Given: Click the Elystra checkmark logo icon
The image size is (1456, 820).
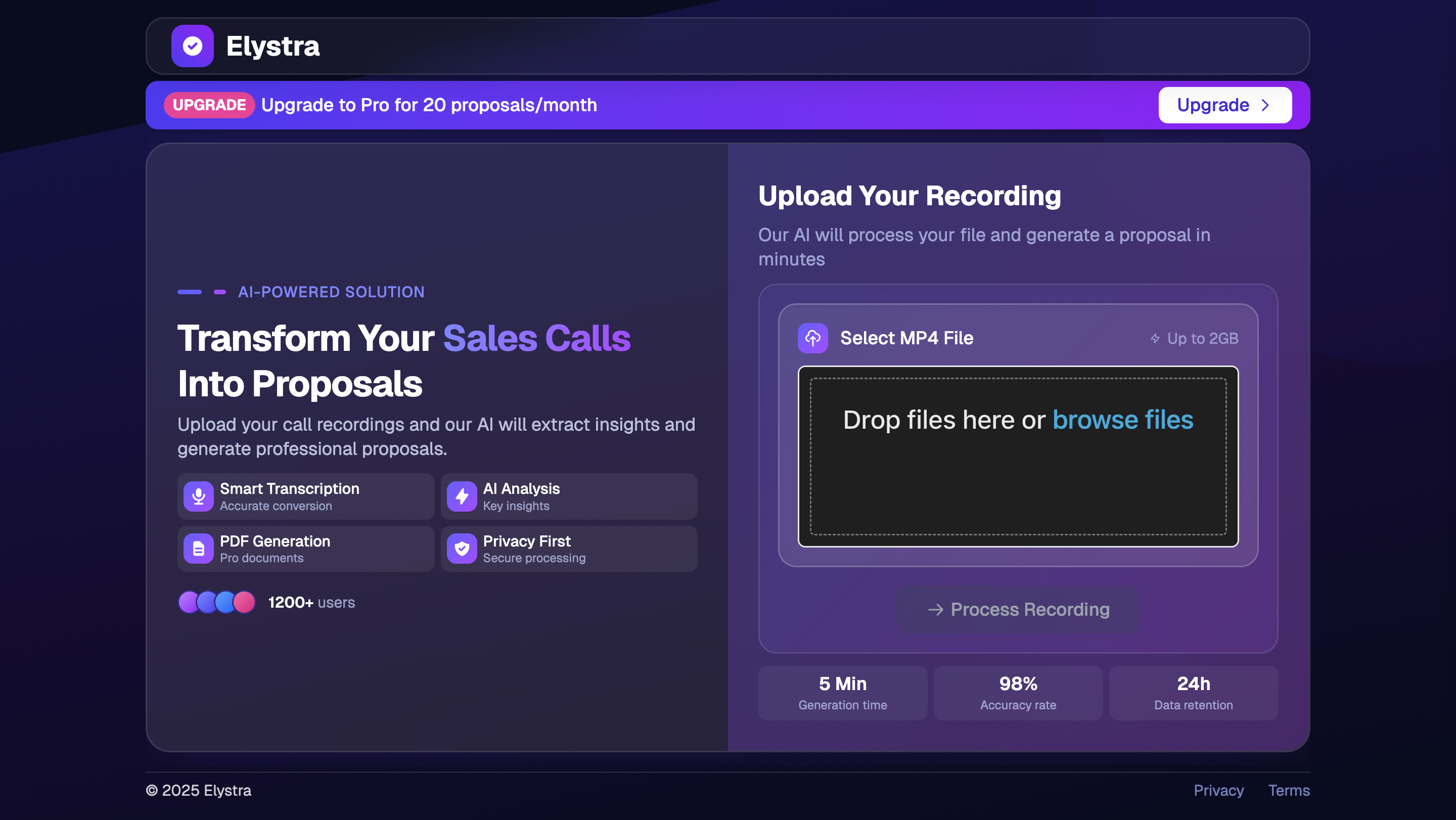Looking at the screenshot, I should [192, 46].
